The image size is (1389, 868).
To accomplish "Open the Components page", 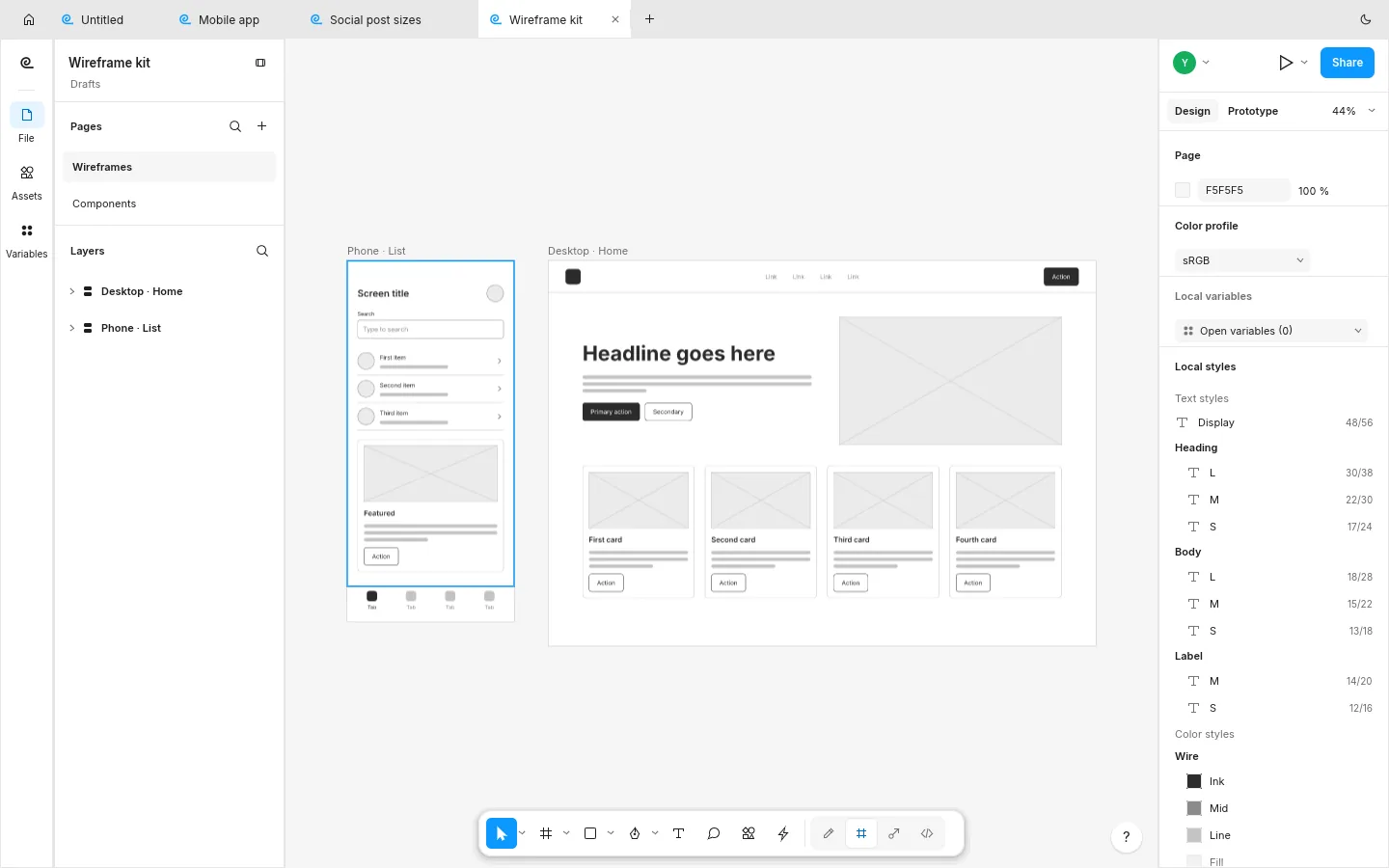I will coord(170,203).
